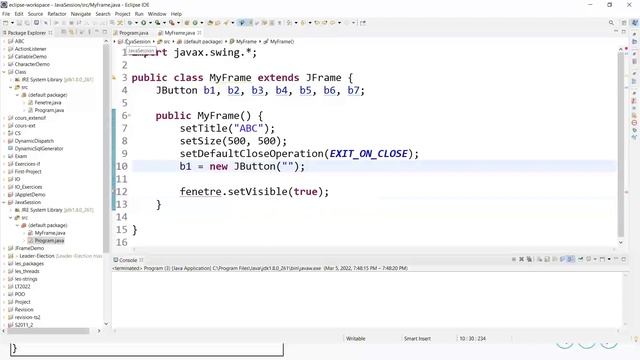Expand the JFrameDemo project node
The image size is (640, 360).
4,248
